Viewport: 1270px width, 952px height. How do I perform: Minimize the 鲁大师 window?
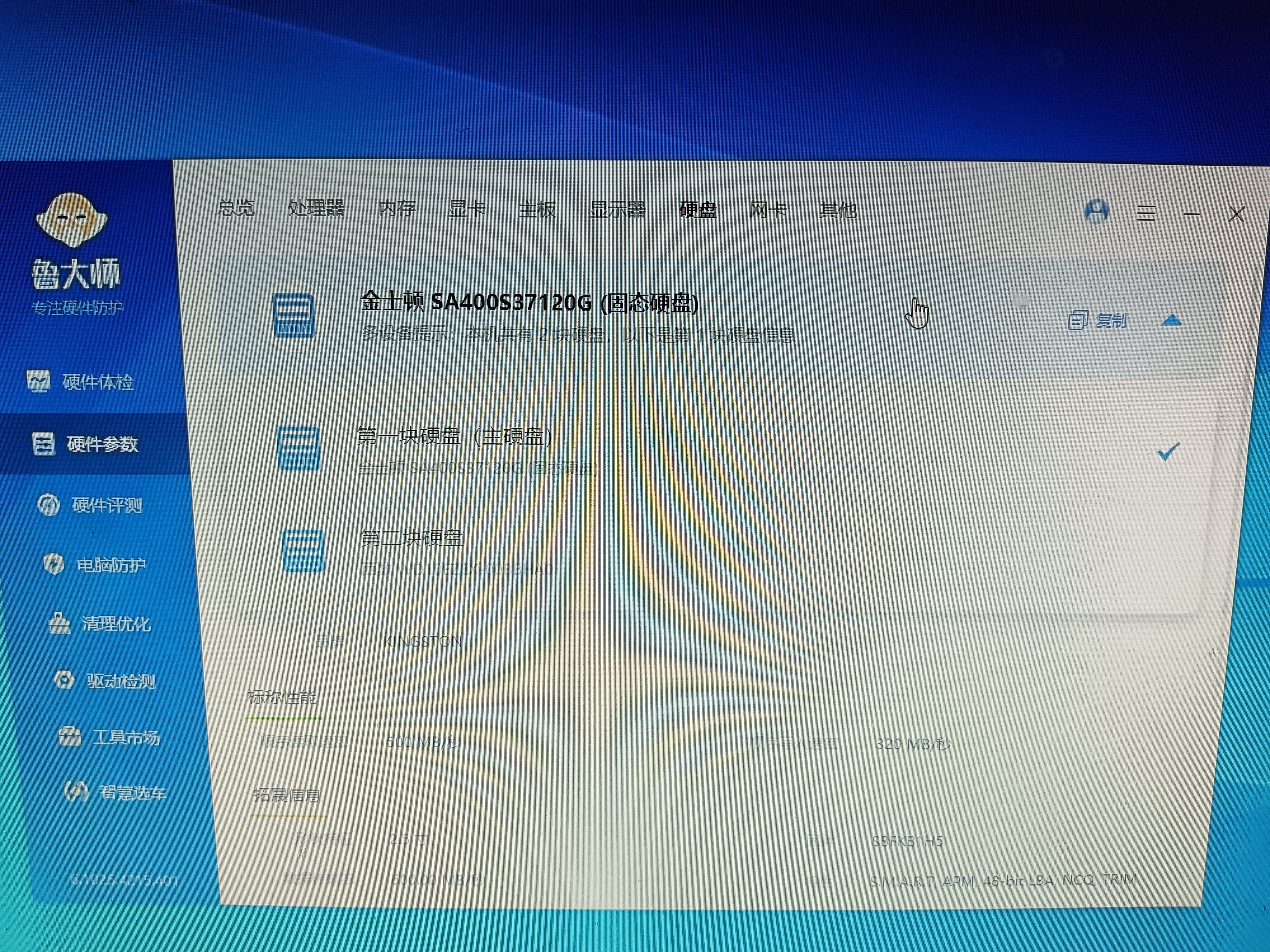(x=1192, y=214)
